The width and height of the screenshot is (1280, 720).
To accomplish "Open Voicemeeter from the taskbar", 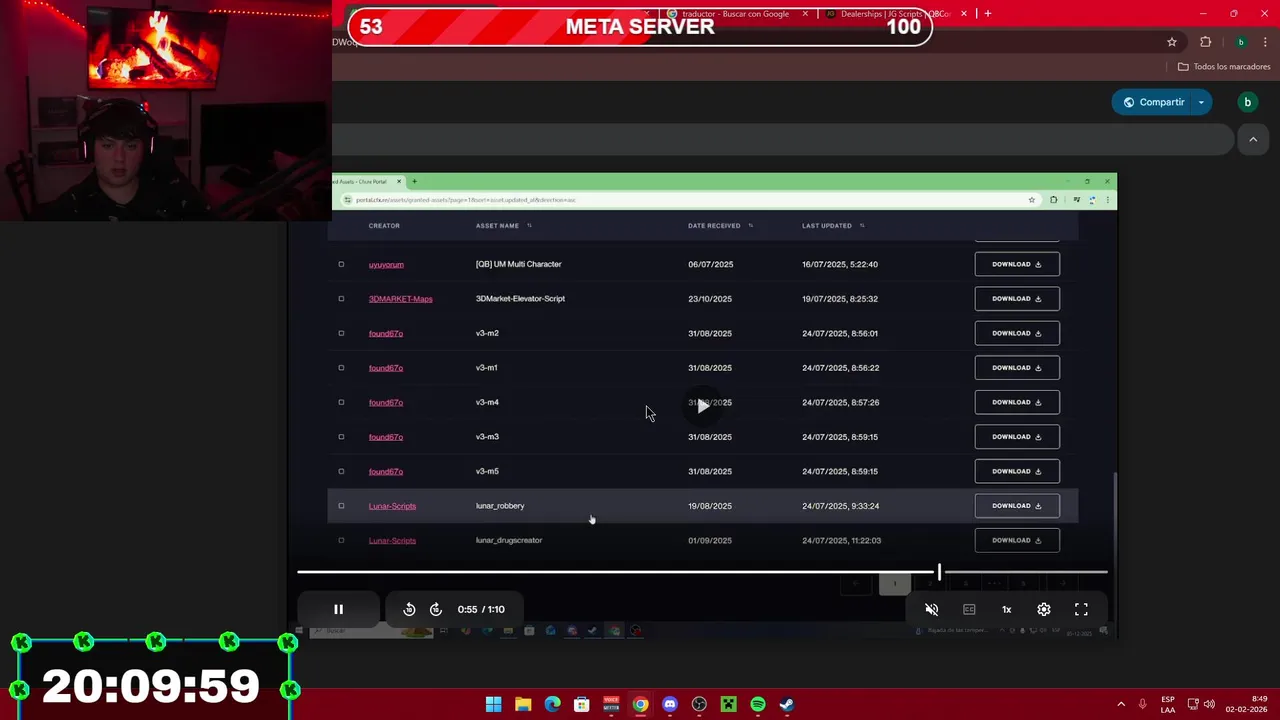I will (x=611, y=705).
